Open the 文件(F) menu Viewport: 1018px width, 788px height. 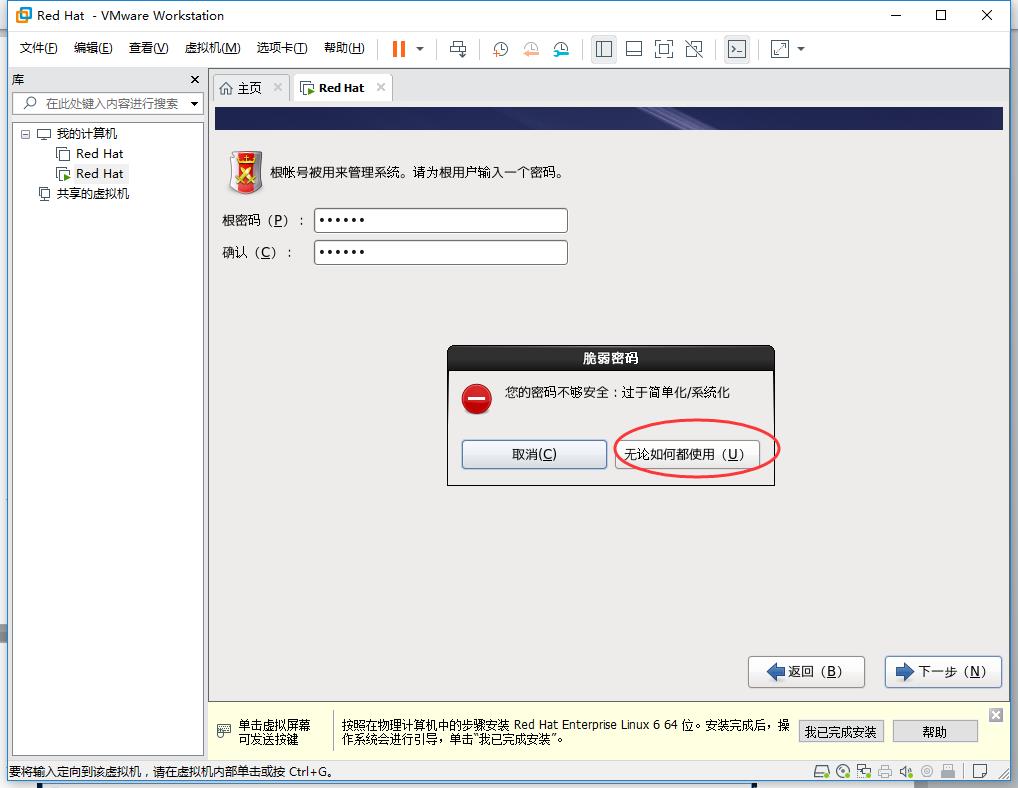tap(38, 48)
